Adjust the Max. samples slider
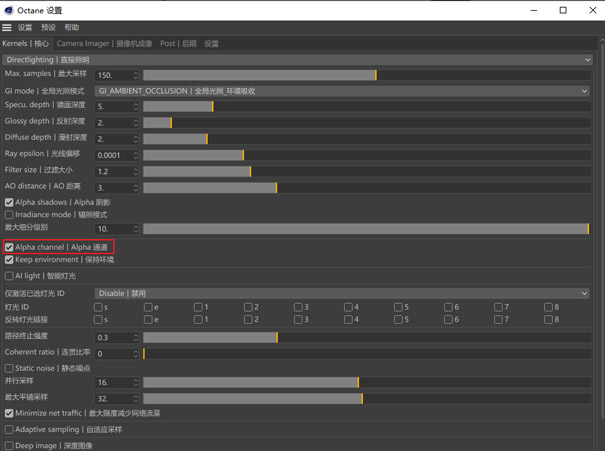605x451 pixels. [x=367, y=75]
